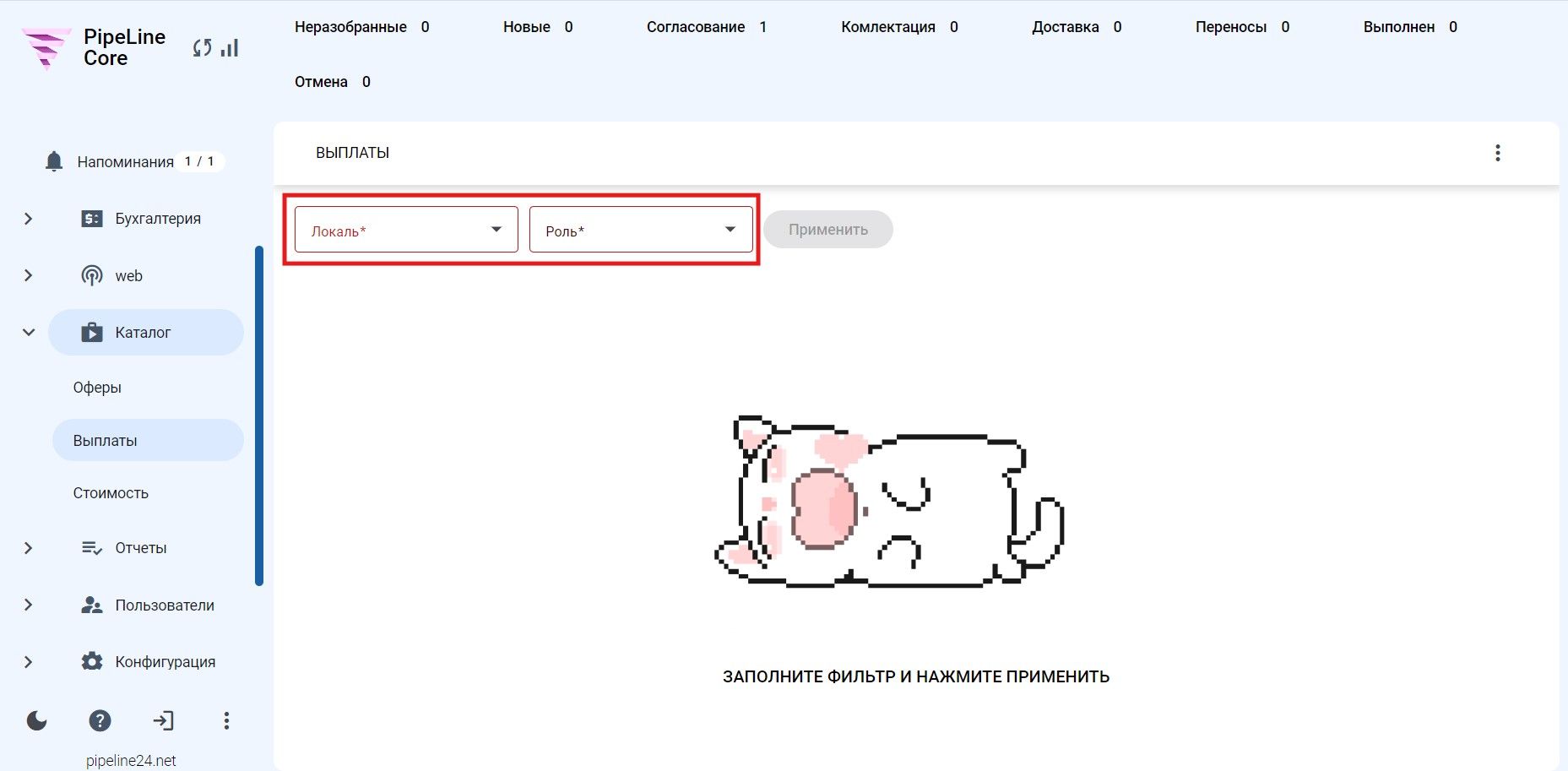Filter by Отмена status
Viewport: 1568px width, 771px height.
pos(333,82)
